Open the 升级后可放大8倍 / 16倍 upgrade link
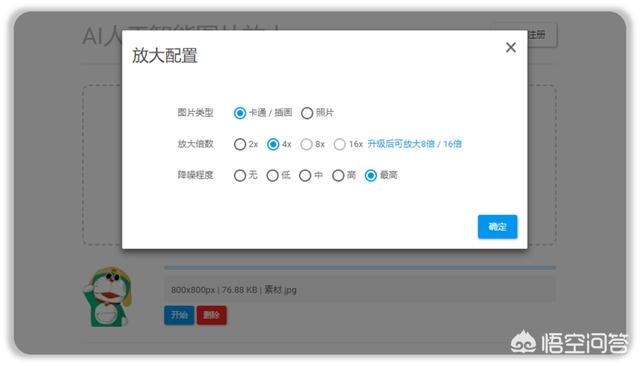Image resolution: width=640 pixels, height=366 pixels. click(x=415, y=144)
